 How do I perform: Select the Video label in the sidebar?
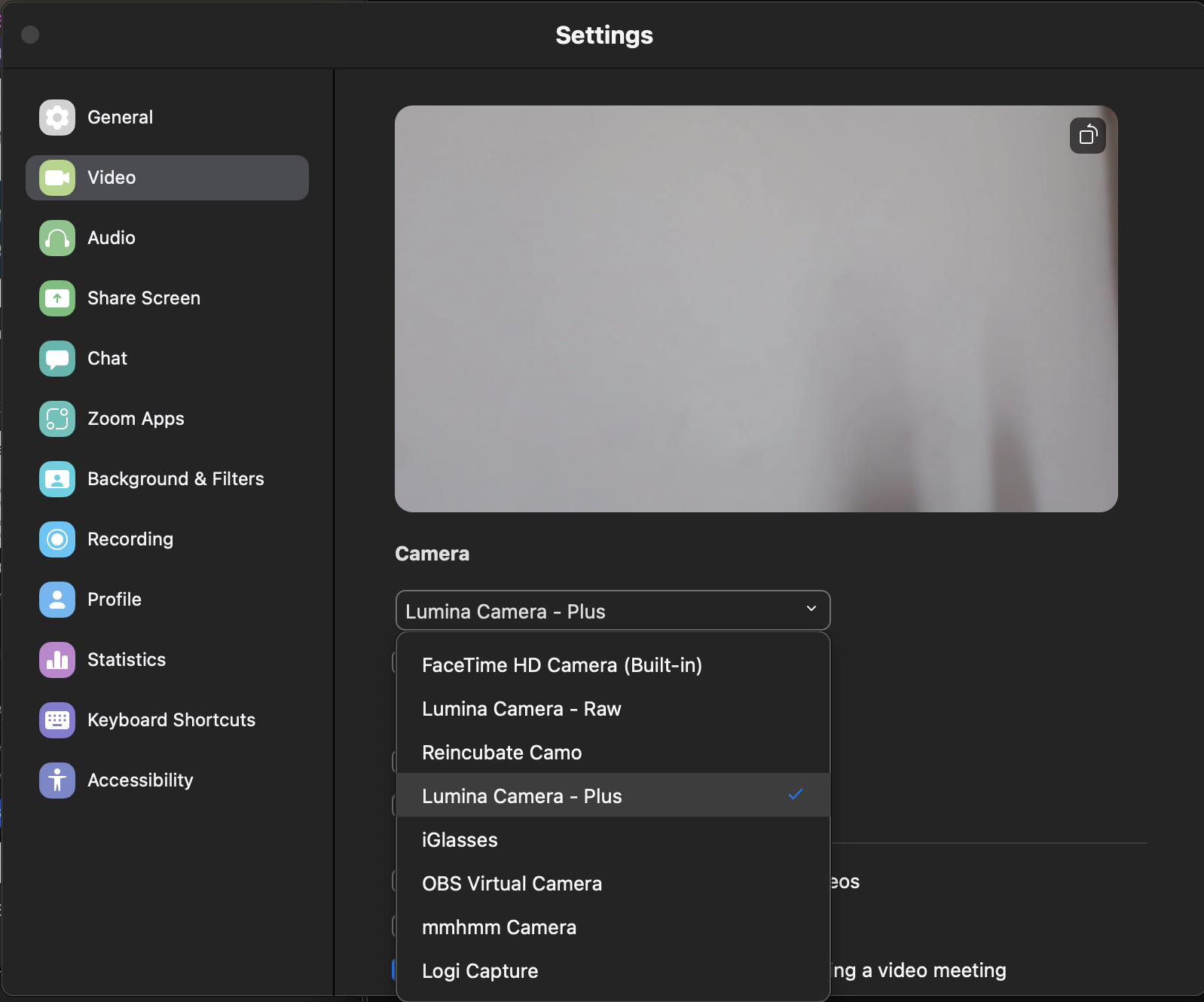[112, 178]
